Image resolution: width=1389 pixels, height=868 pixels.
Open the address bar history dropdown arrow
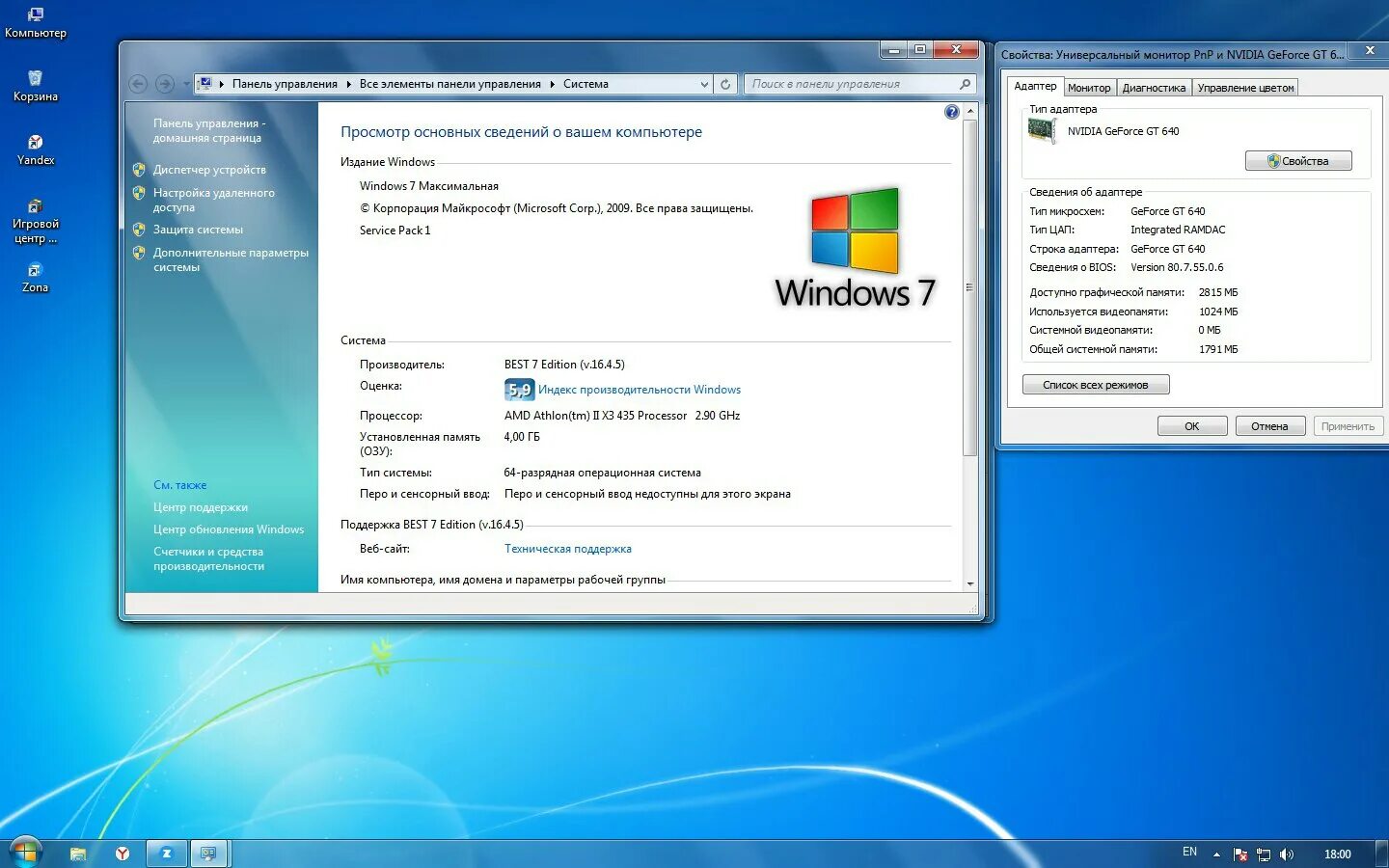(x=704, y=84)
